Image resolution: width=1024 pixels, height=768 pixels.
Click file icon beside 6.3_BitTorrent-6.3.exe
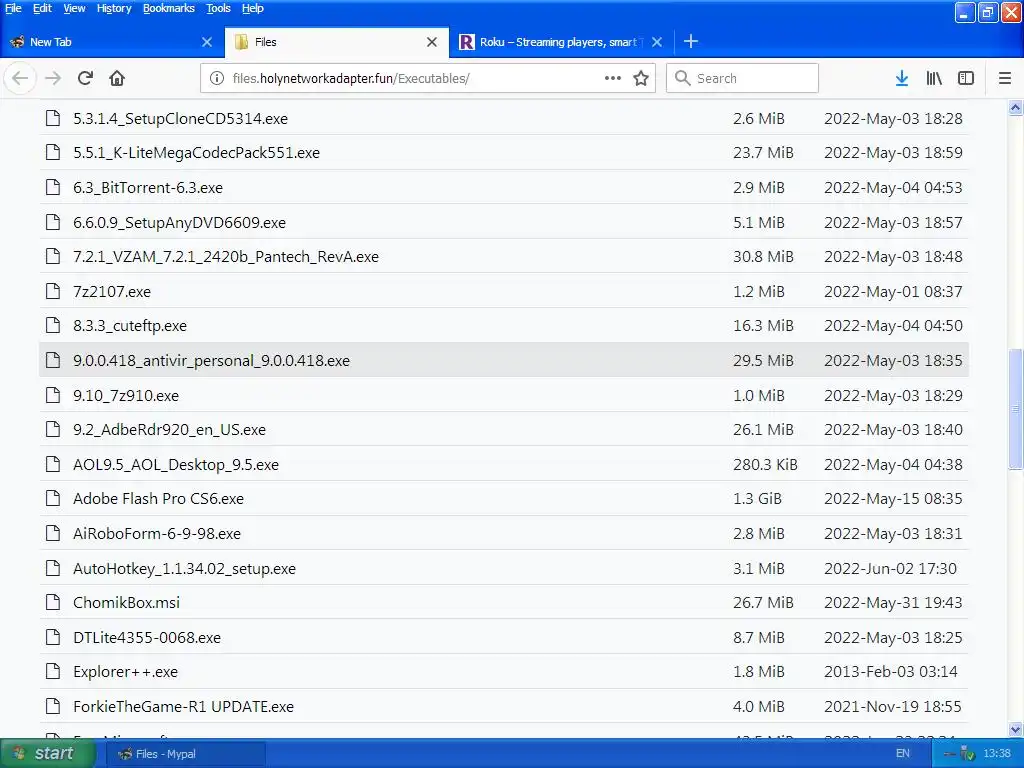tap(53, 187)
